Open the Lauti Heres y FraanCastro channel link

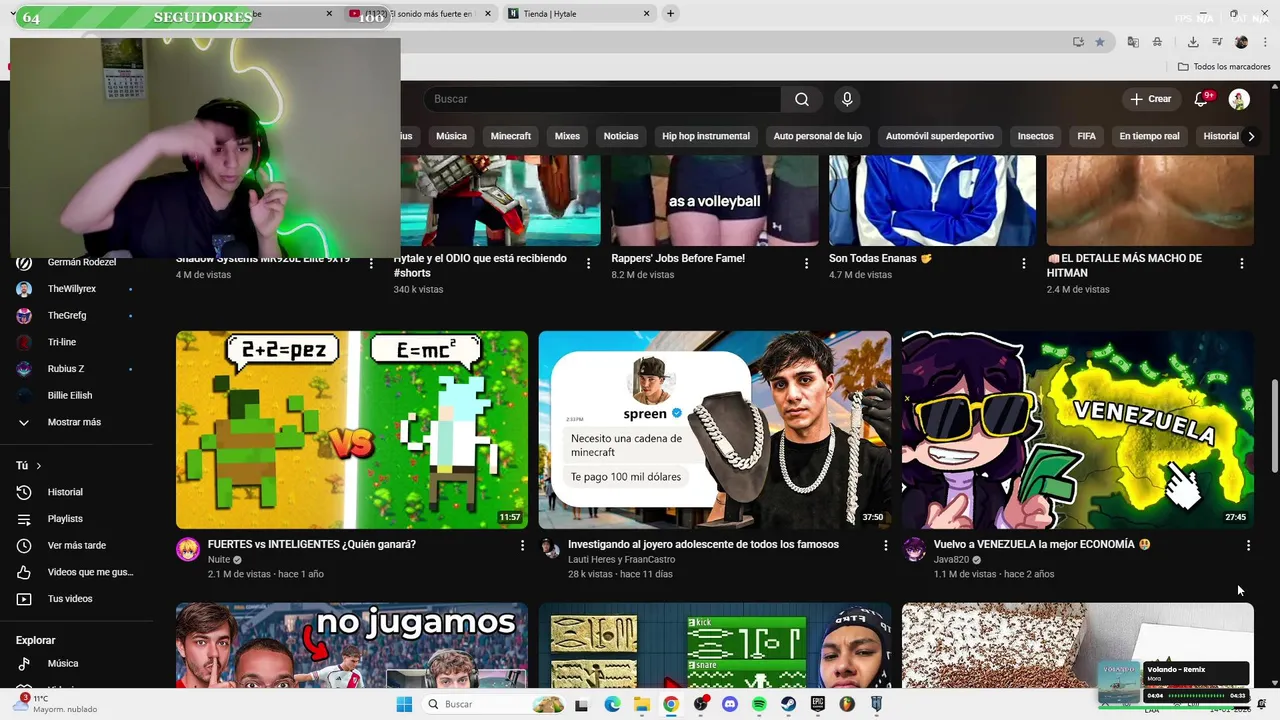[x=621, y=560]
